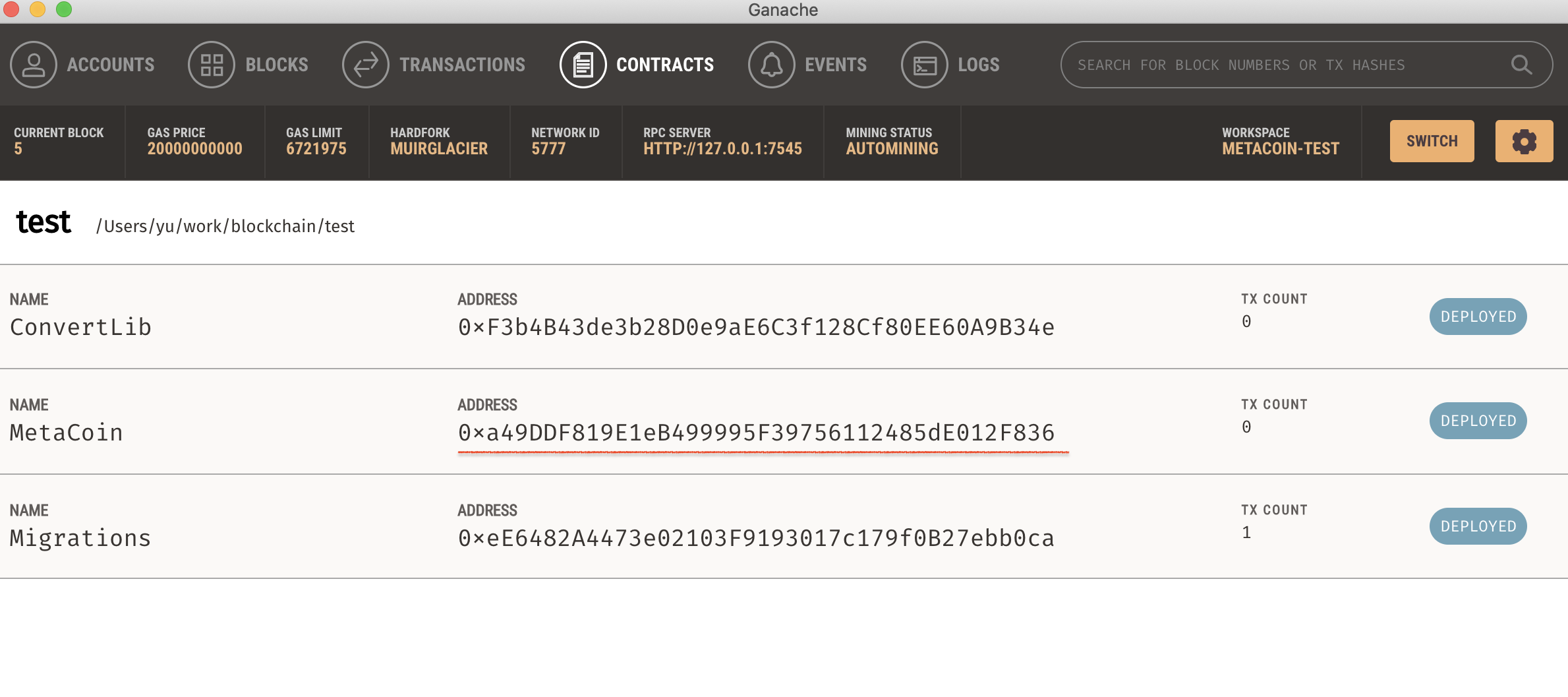Screen dimensions: 1568x697
Task: Close the Ganache window with red button
Action: [11, 9]
